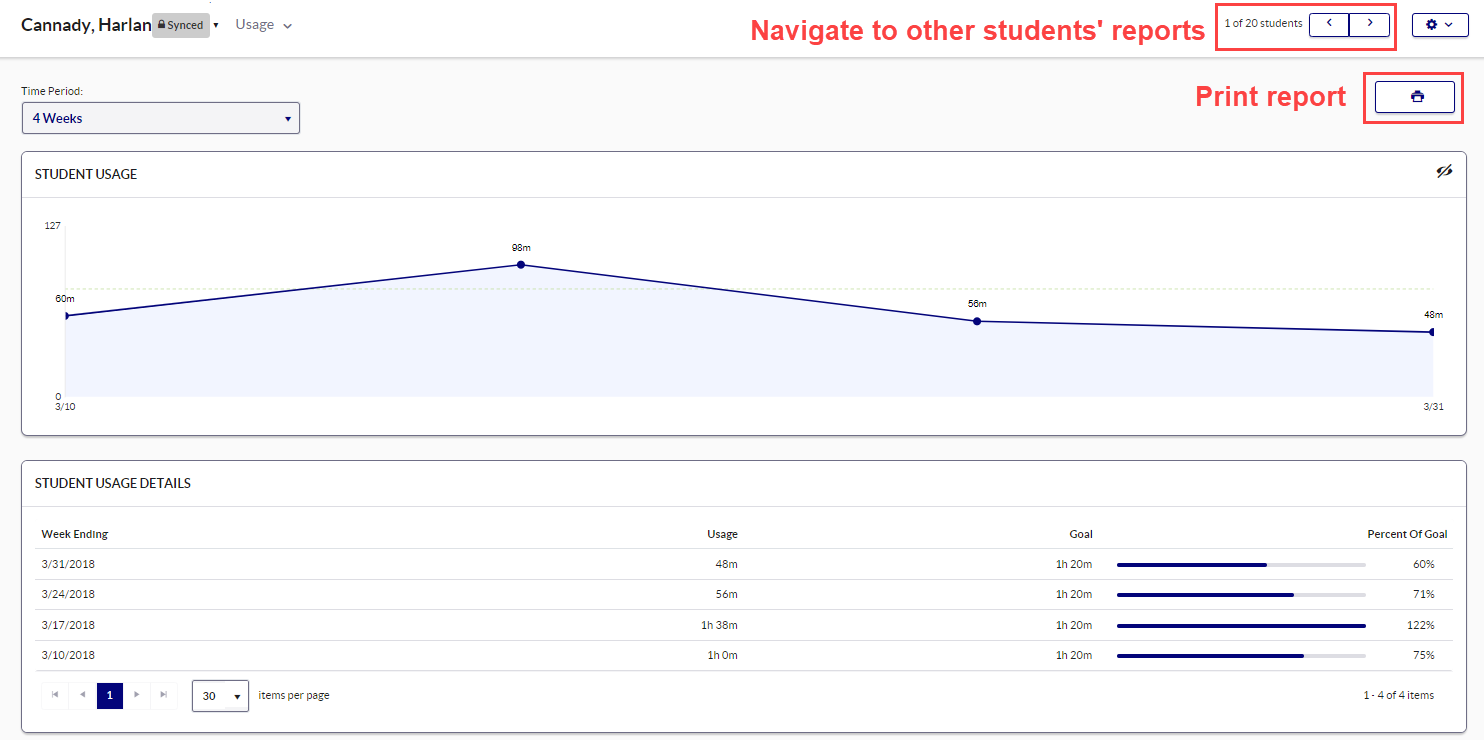Click the 48m usage table value
The height and width of the screenshot is (740, 1484).
click(726, 564)
